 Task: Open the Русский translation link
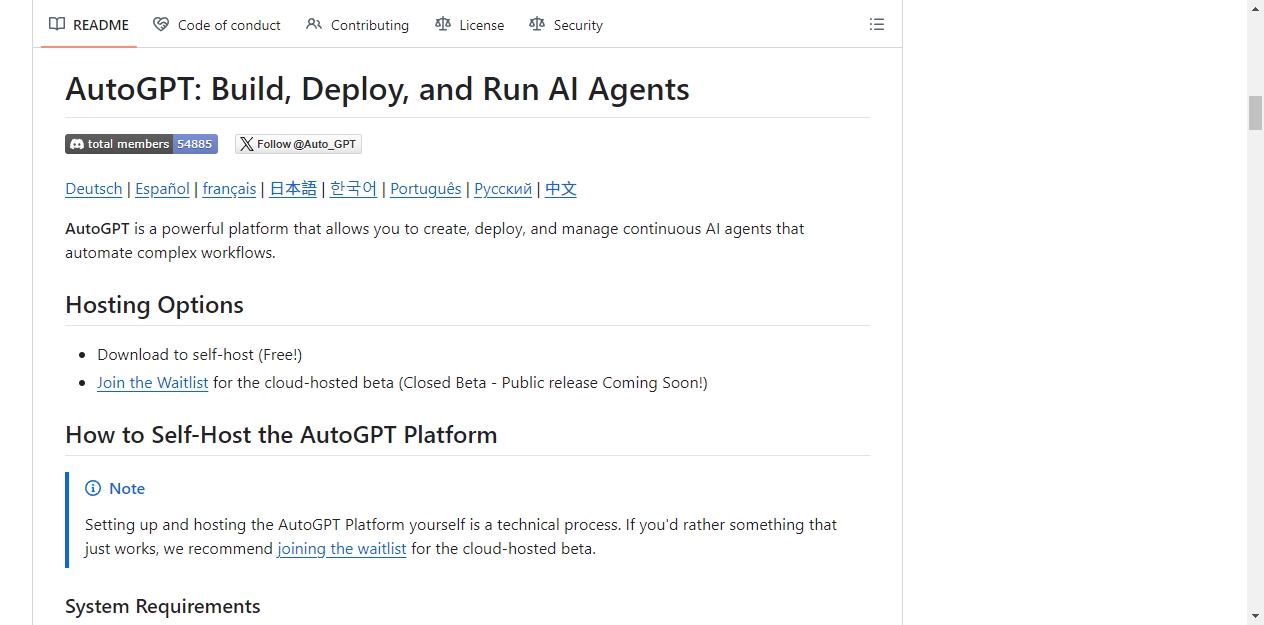(x=503, y=189)
